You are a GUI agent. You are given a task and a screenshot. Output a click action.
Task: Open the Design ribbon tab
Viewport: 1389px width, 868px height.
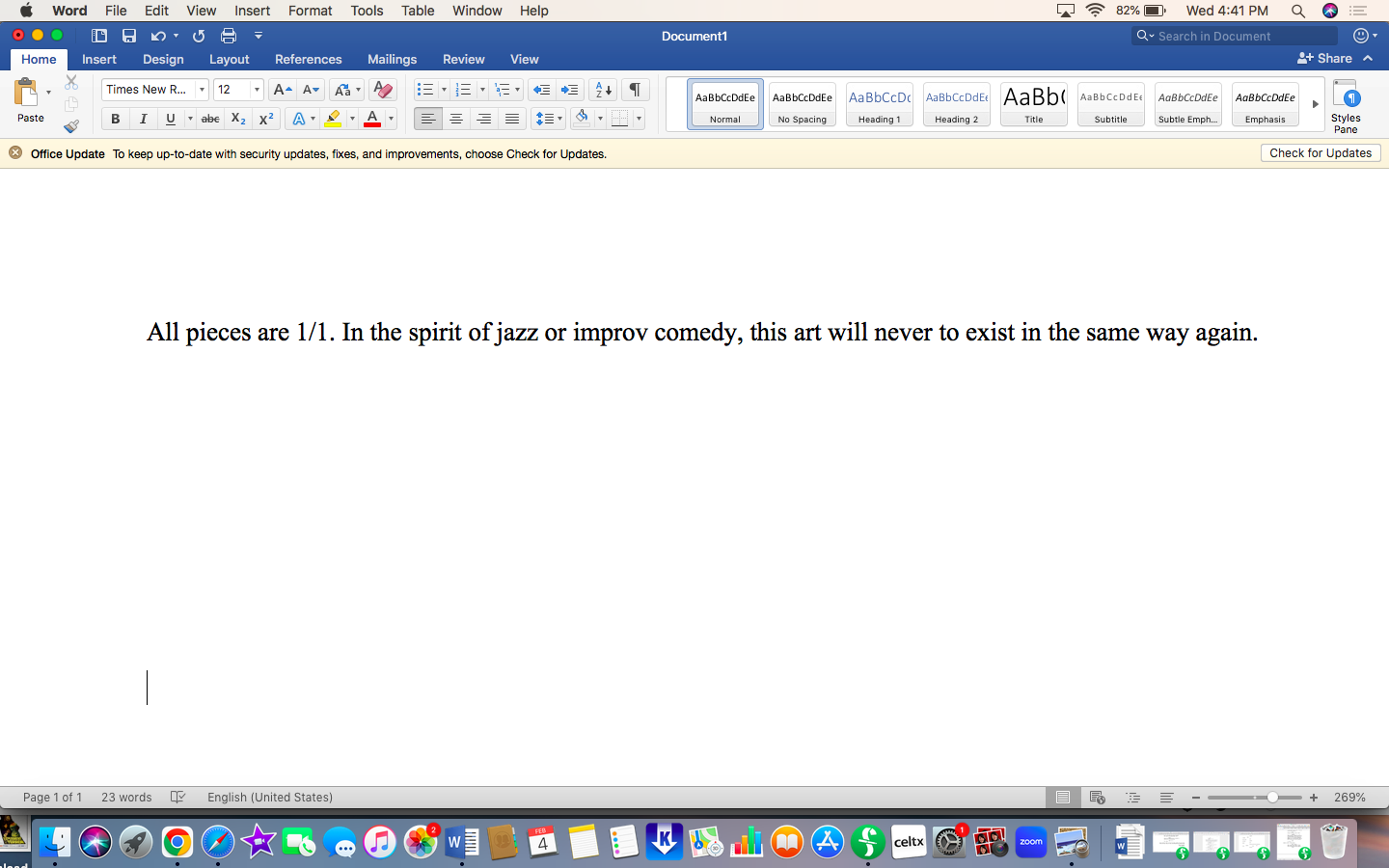coord(163,59)
